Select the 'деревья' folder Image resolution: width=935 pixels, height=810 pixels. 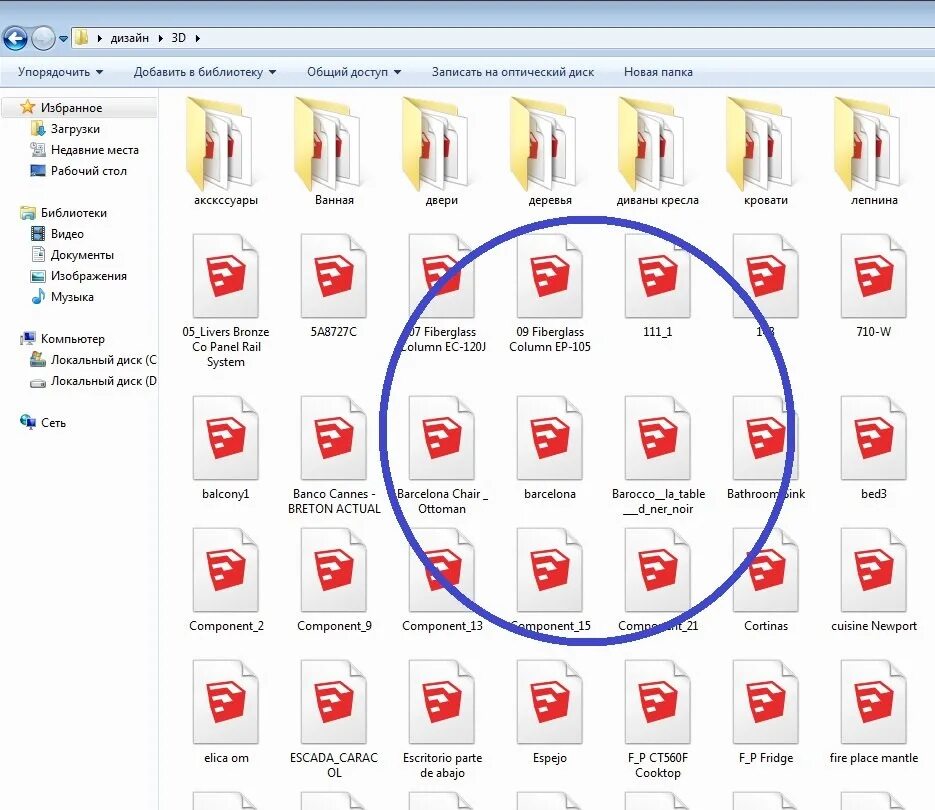(x=550, y=152)
